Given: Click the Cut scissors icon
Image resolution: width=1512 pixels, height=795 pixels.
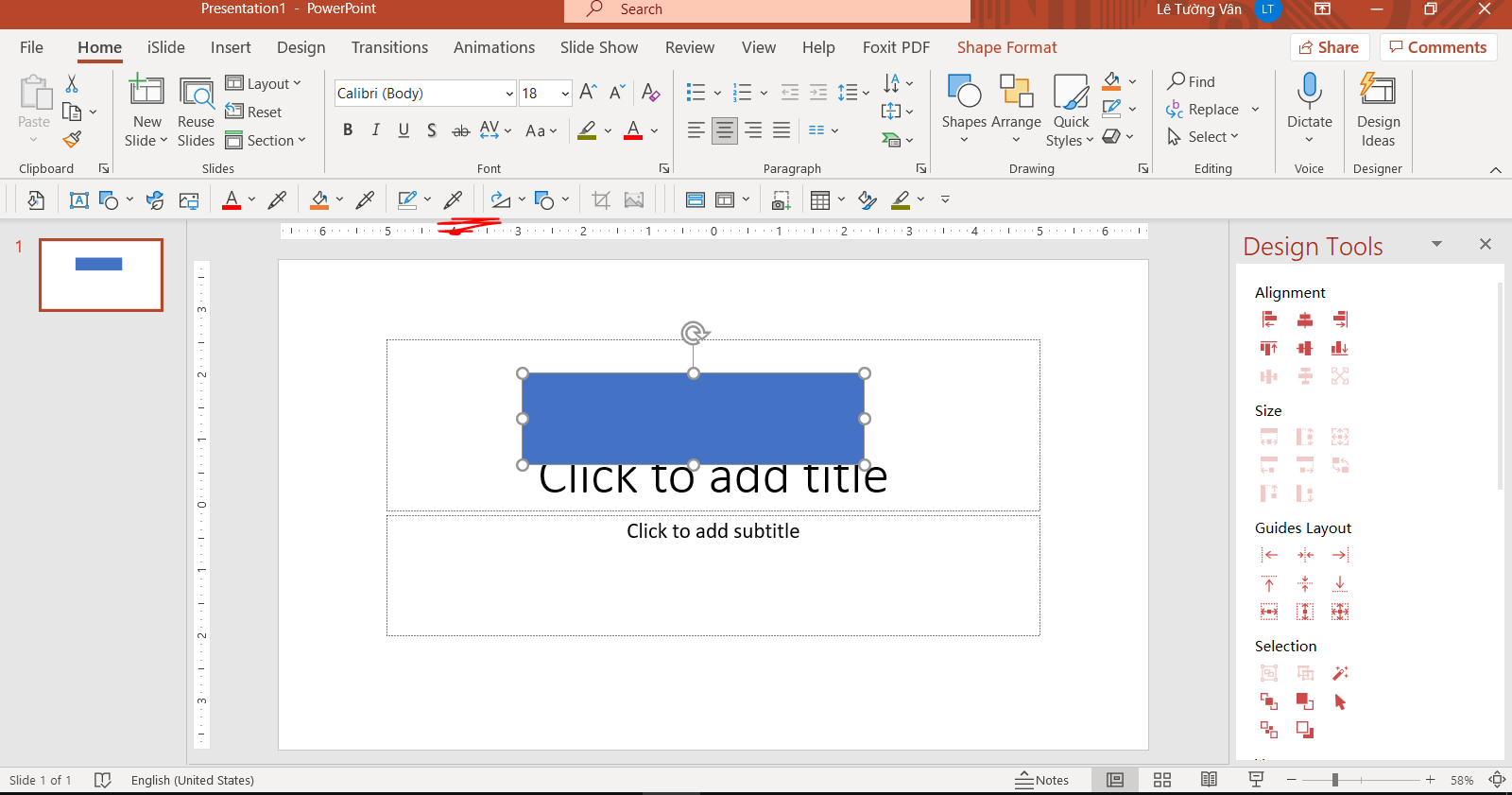Looking at the screenshot, I should pyautogui.click(x=72, y=84).
